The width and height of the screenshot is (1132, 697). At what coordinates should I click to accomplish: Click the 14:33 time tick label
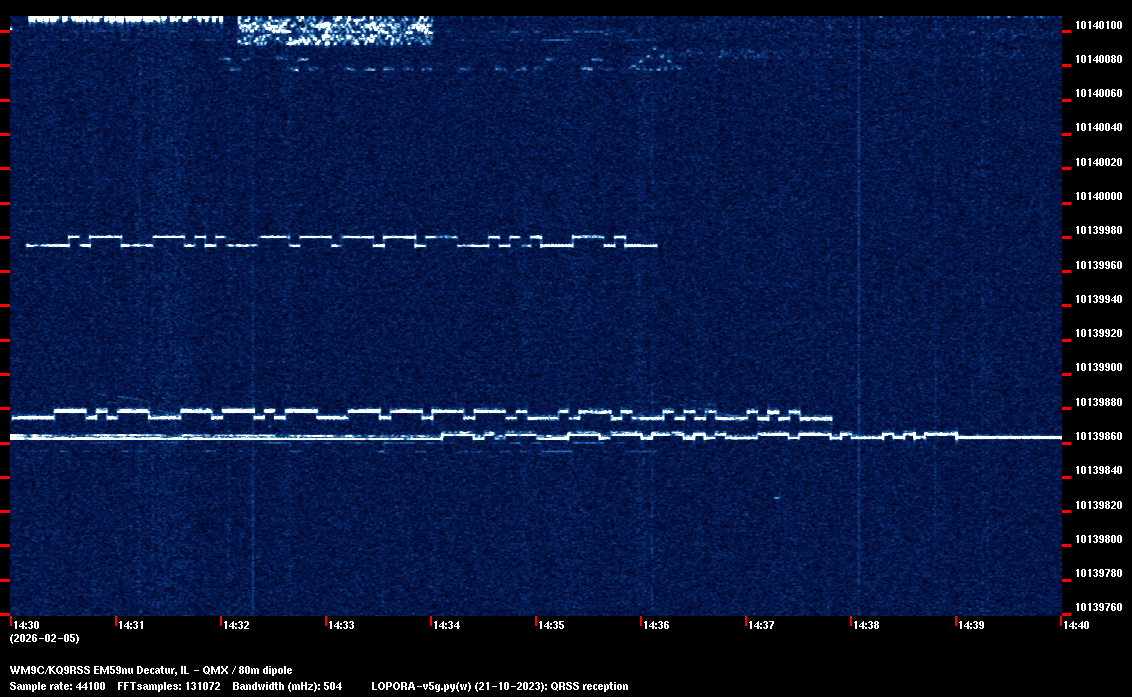[x=341, y=625]
